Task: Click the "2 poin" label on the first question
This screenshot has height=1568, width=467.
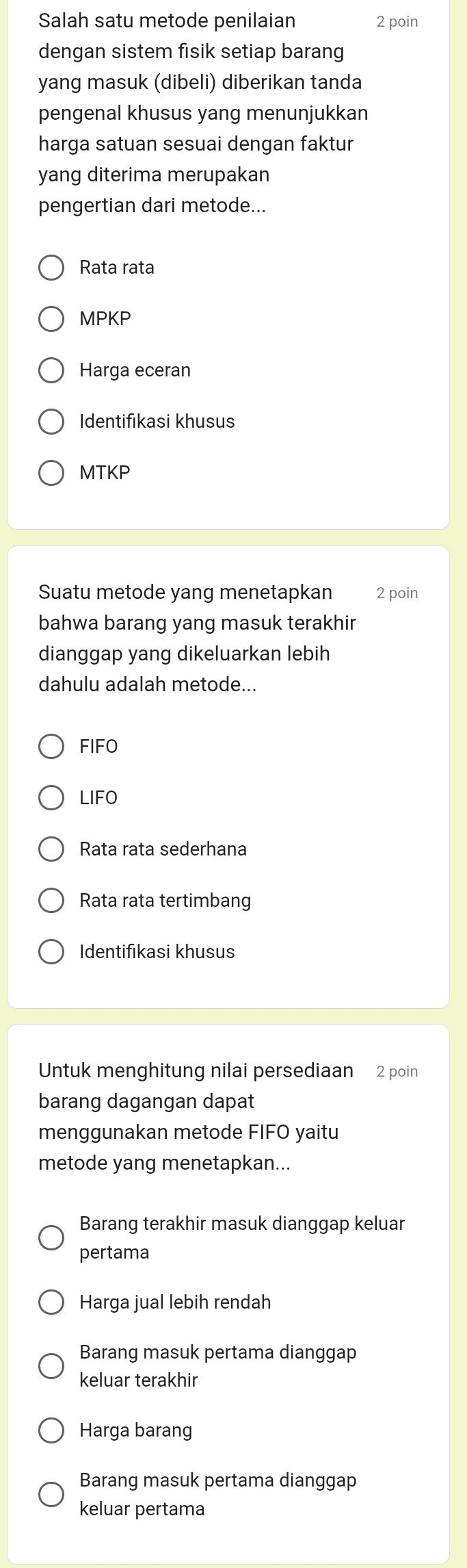Action: [x=397, y=21]
